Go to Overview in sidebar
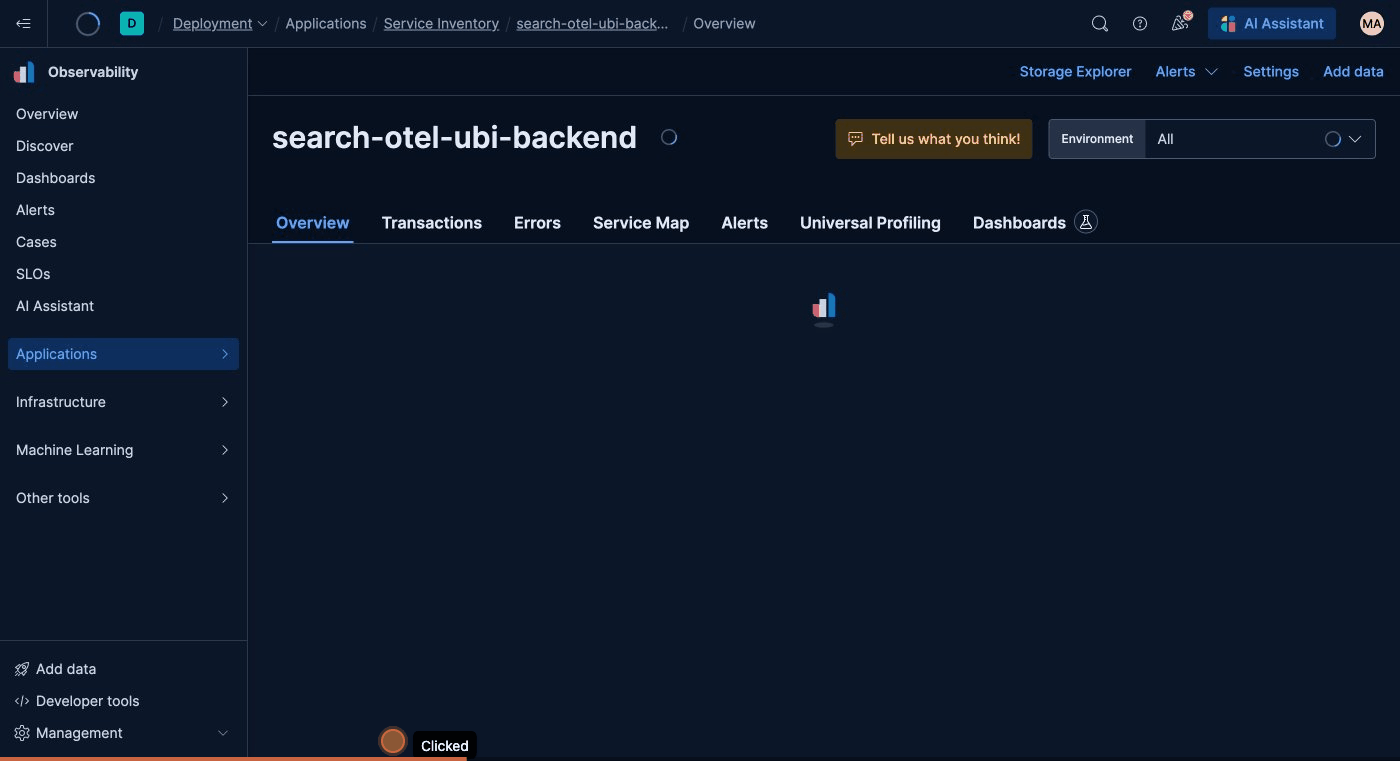Viewport: 1400px width, 761px height. click(47, 114)
